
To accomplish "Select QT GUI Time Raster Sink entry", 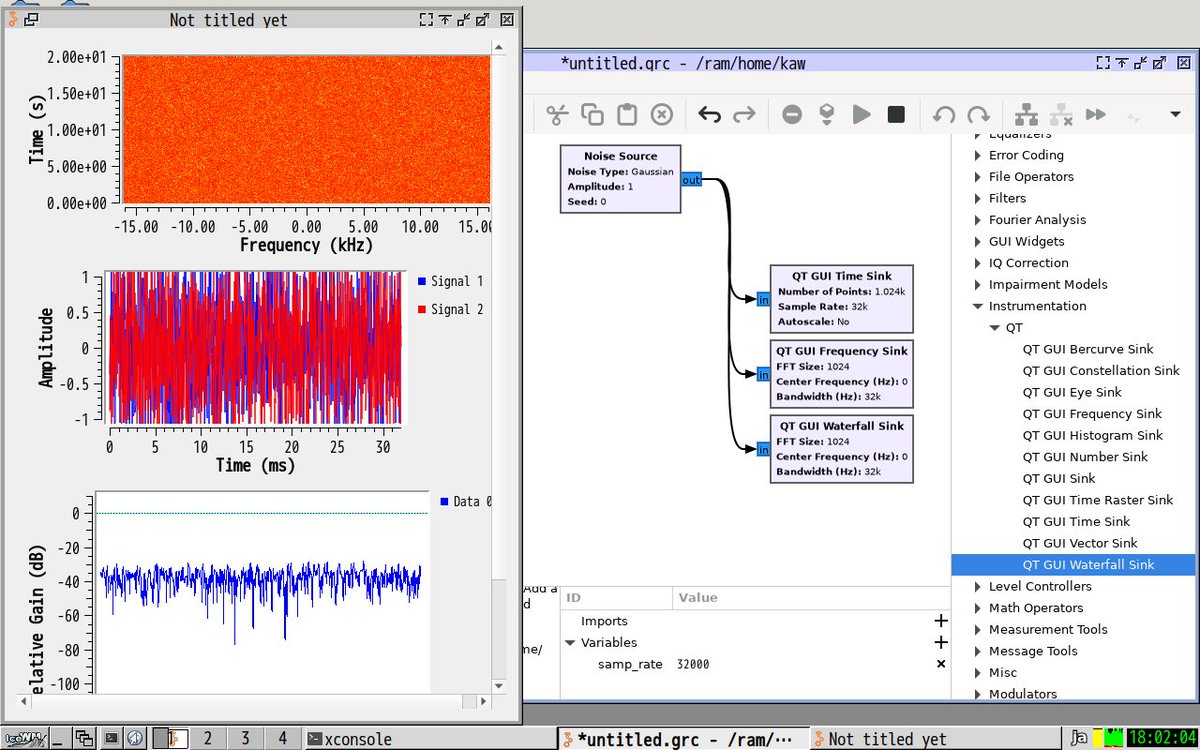I will point(1097,500).
